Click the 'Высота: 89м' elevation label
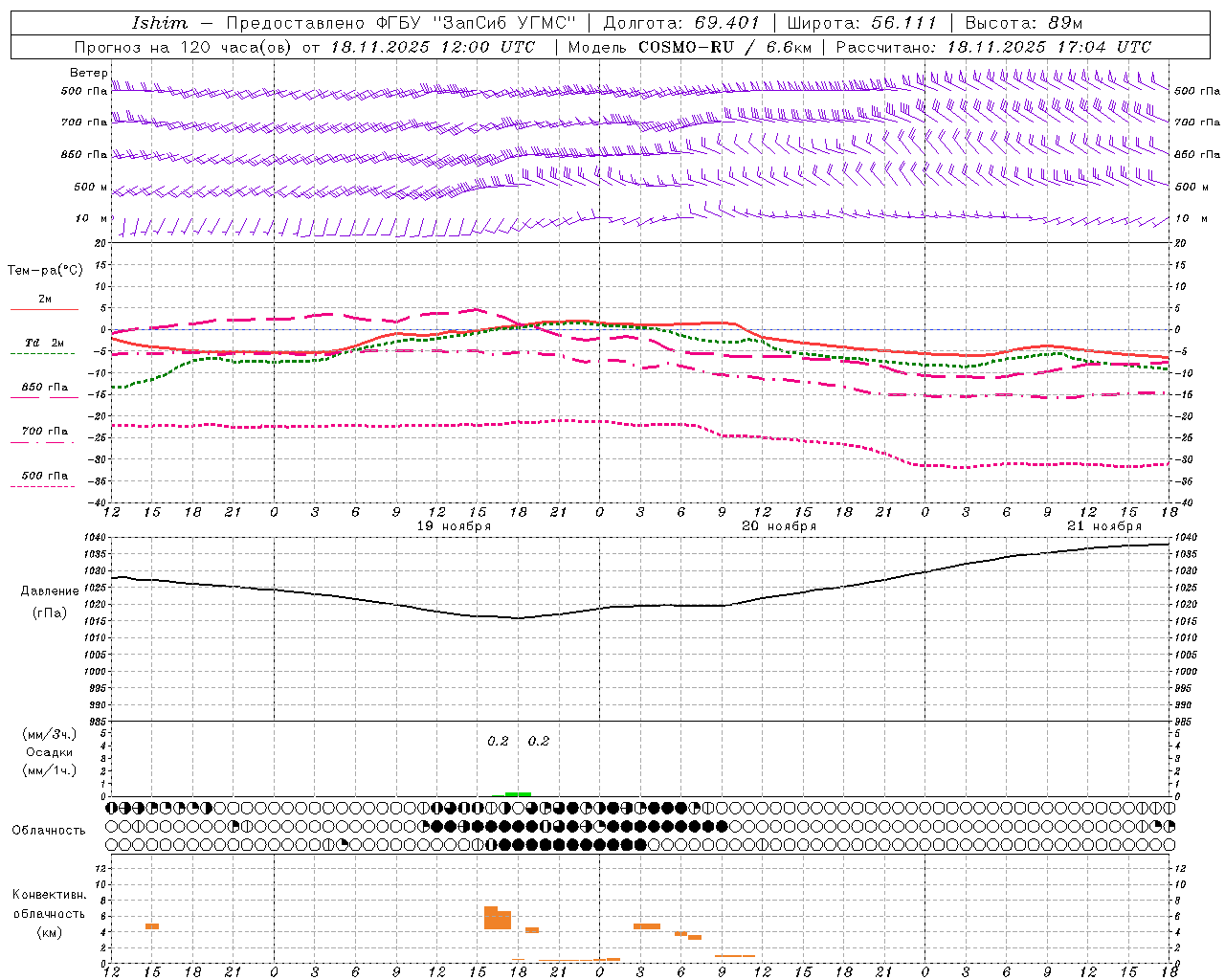1225x980 pixels. pyautogui.click(x=1024, y=23)
